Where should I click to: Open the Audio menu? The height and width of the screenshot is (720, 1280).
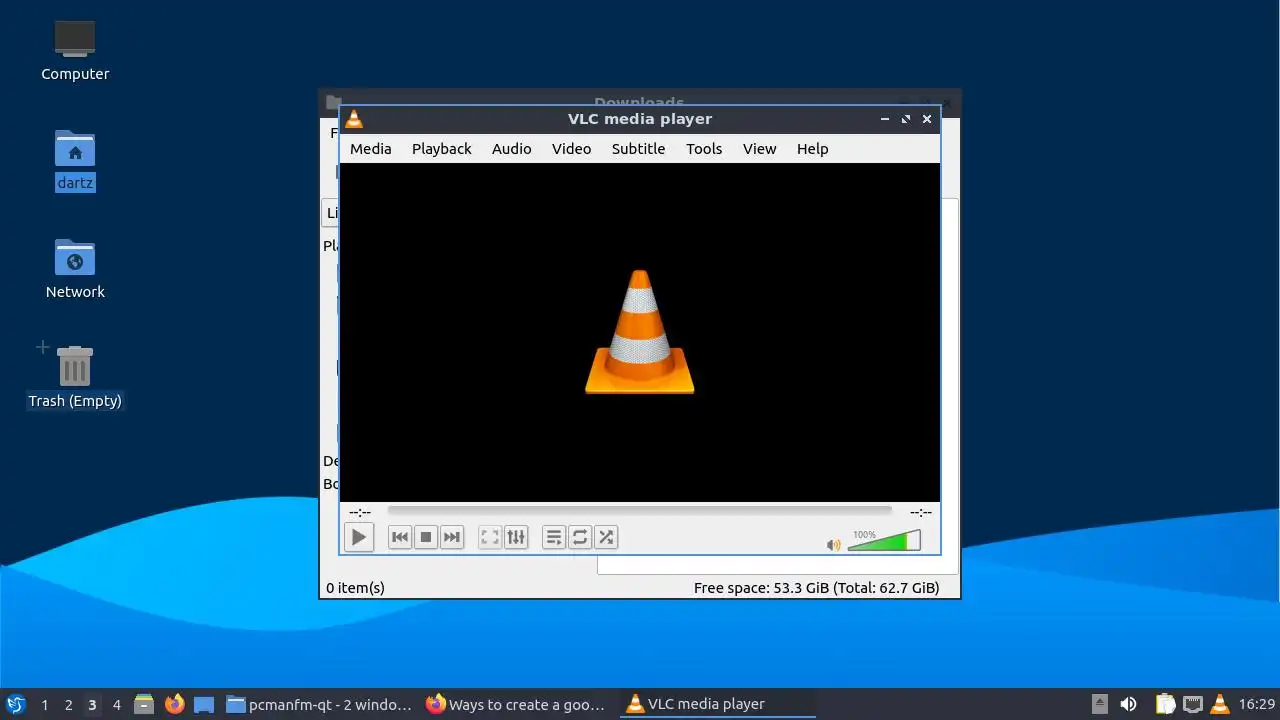coord(511,148)
